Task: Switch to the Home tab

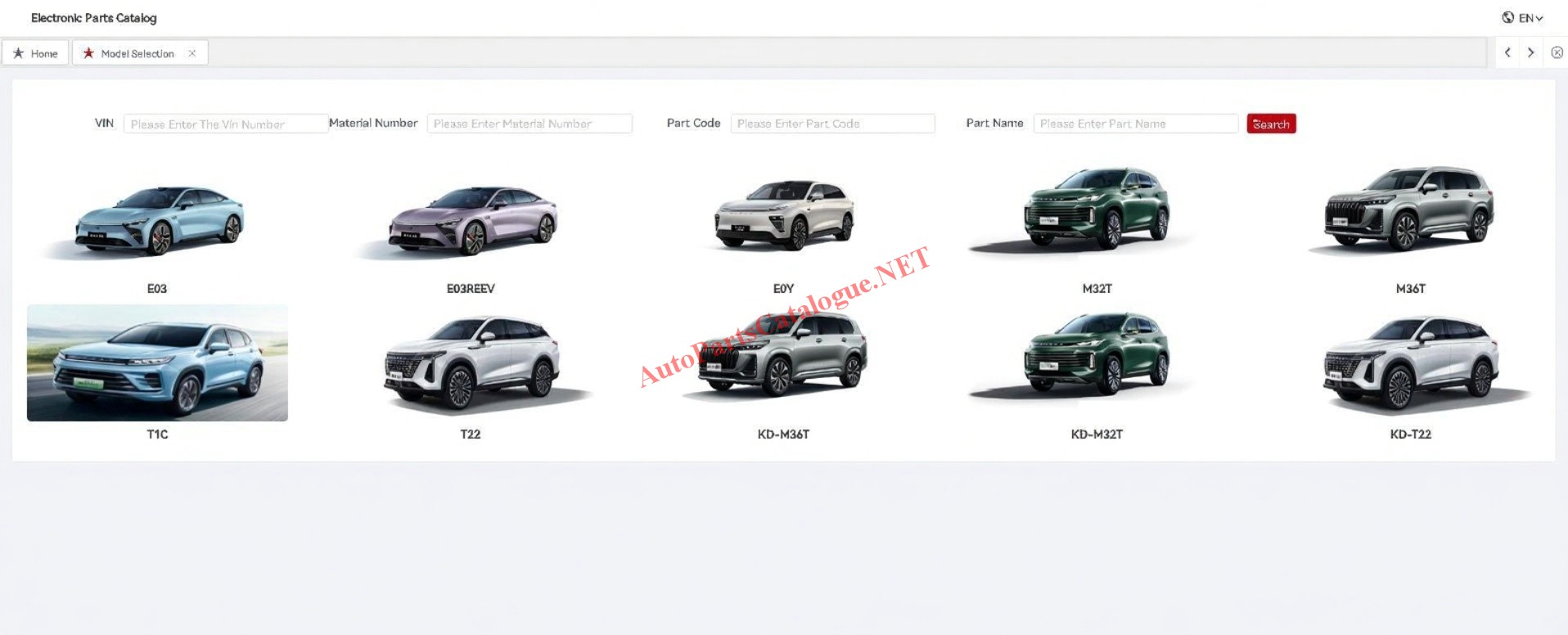Action: (x=36, y=53)
